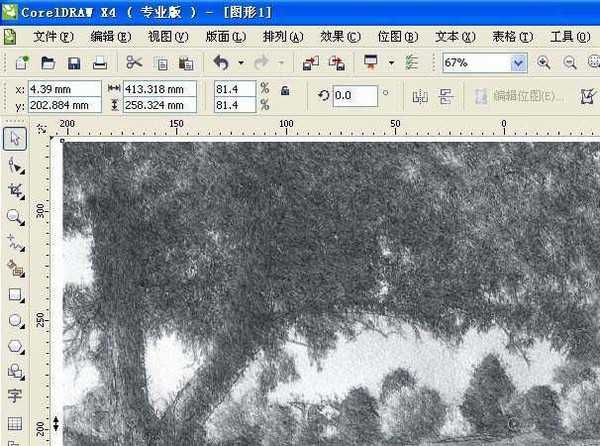Click the Paste clipboard icon
The height and width of the screenshot is (446, 600).
(186, 63)
